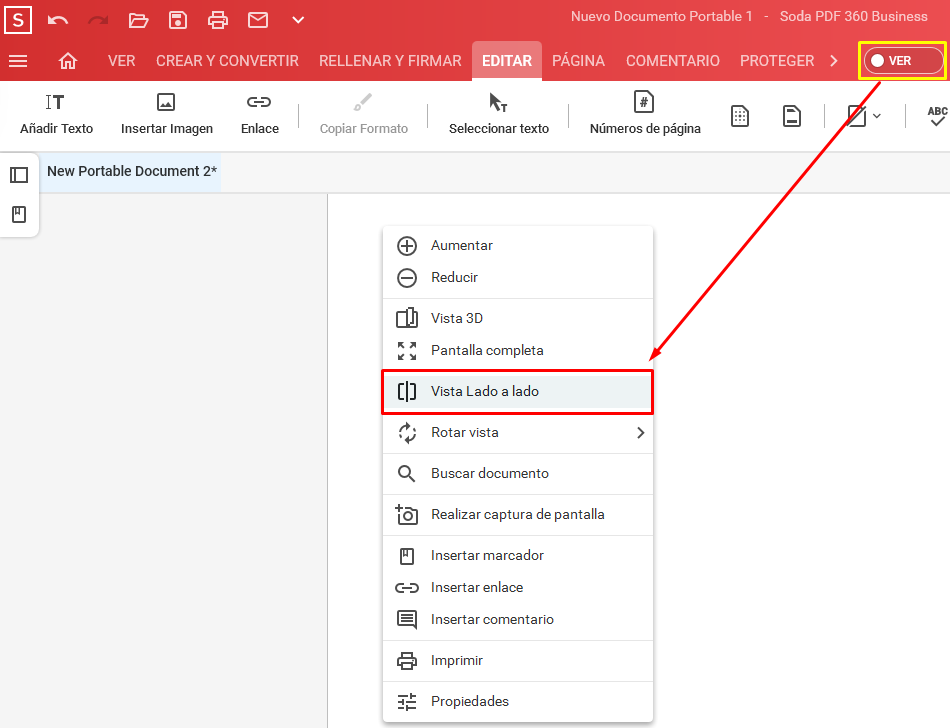Image resolution: width=950 pixels, height=728 pixels.
Task: Open a file with folder icon
Action: pos(138,20)
